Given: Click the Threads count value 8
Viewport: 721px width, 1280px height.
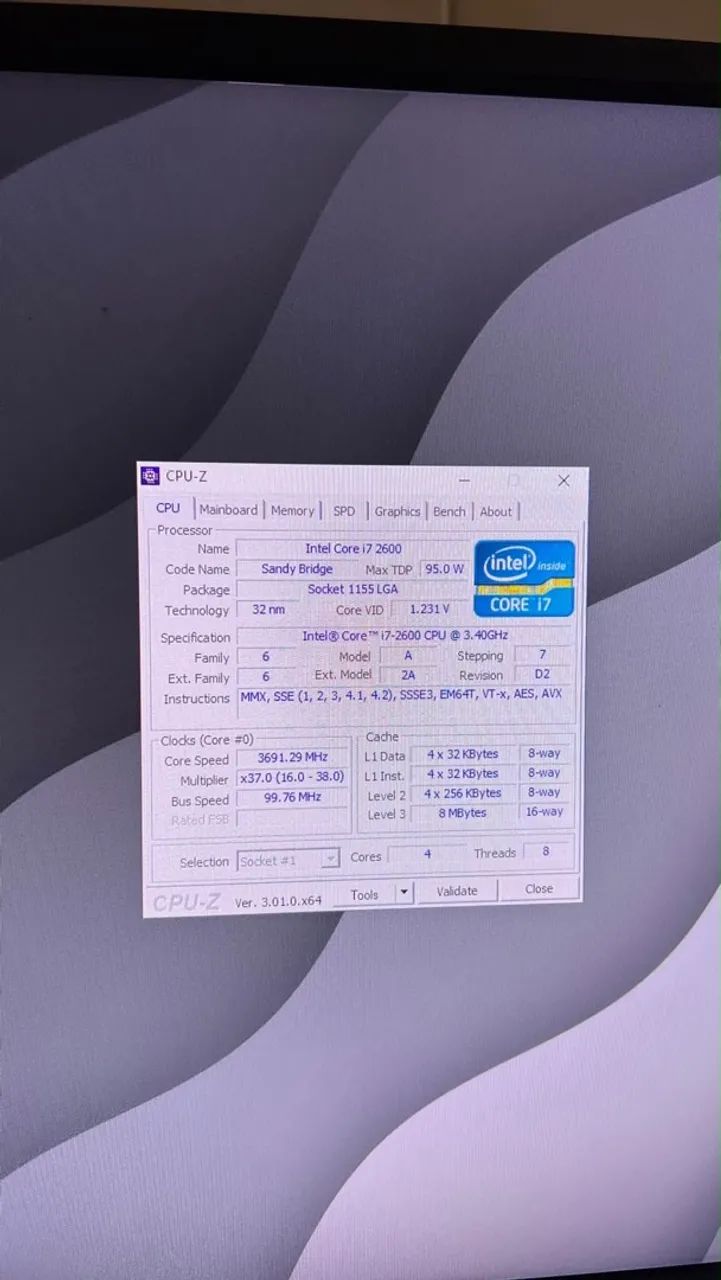Looking at the screenshot, I should [x=546, y=852].
